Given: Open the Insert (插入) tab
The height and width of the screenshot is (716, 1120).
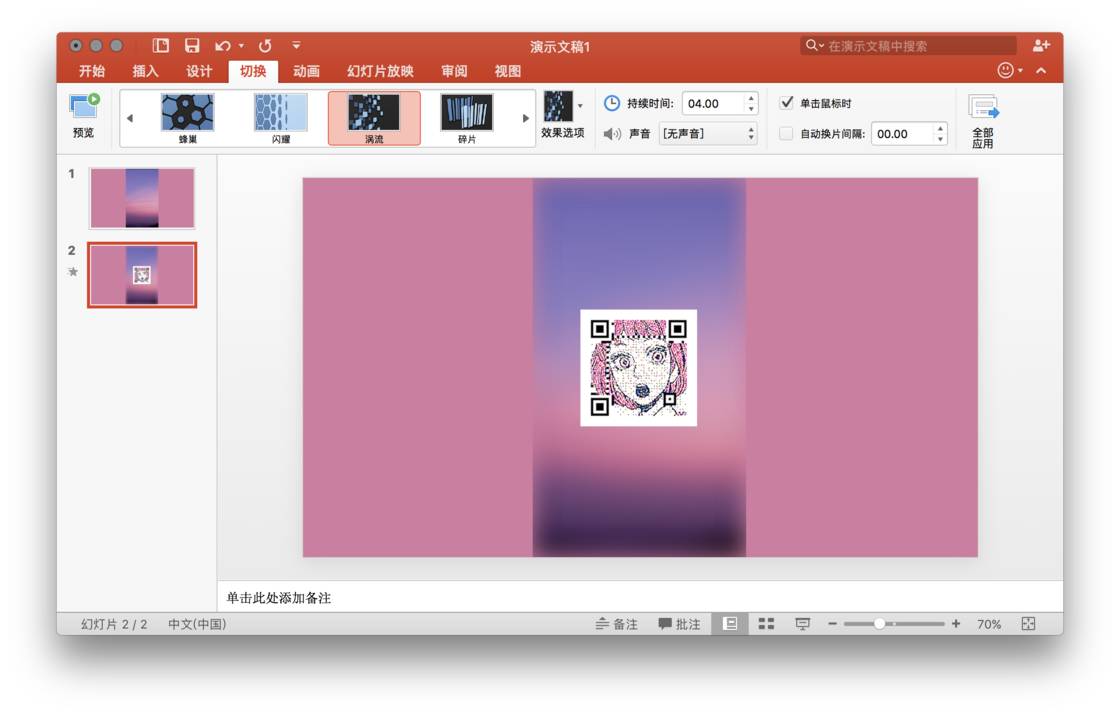Looking at the screenshot, I should 145,71.
